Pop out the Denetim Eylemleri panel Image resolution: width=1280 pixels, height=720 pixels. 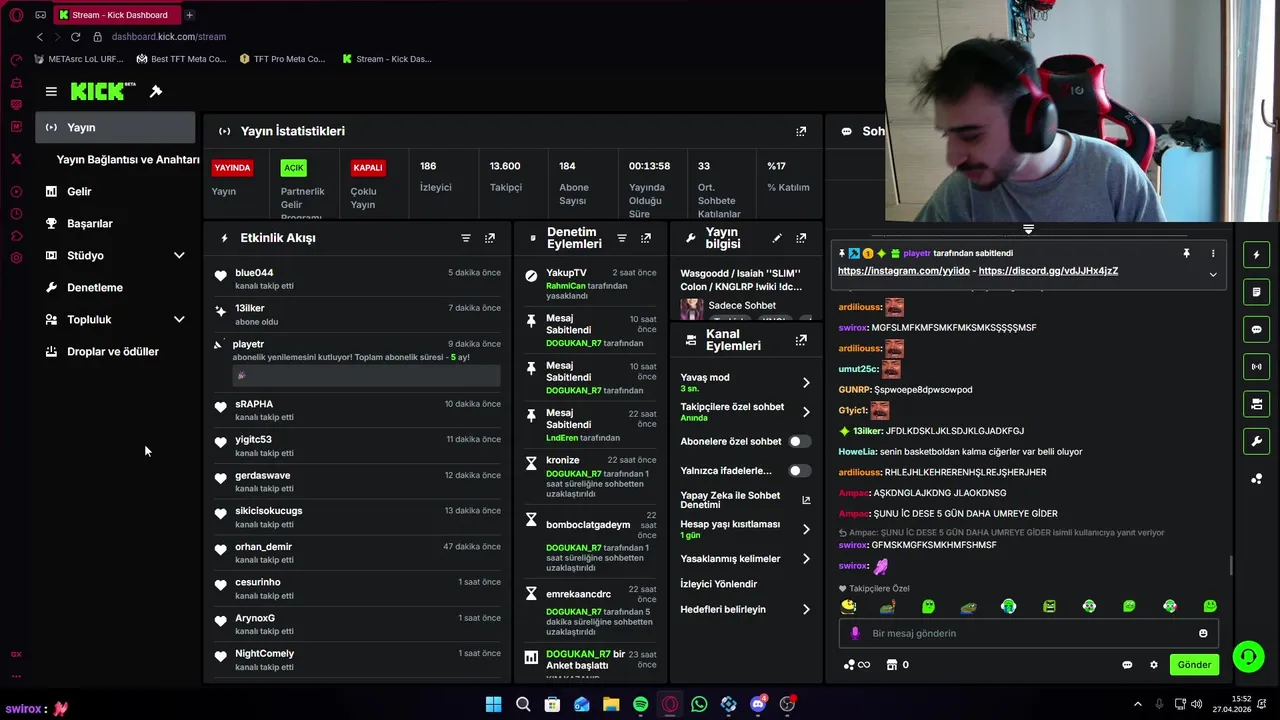click(x=646, y=238)
